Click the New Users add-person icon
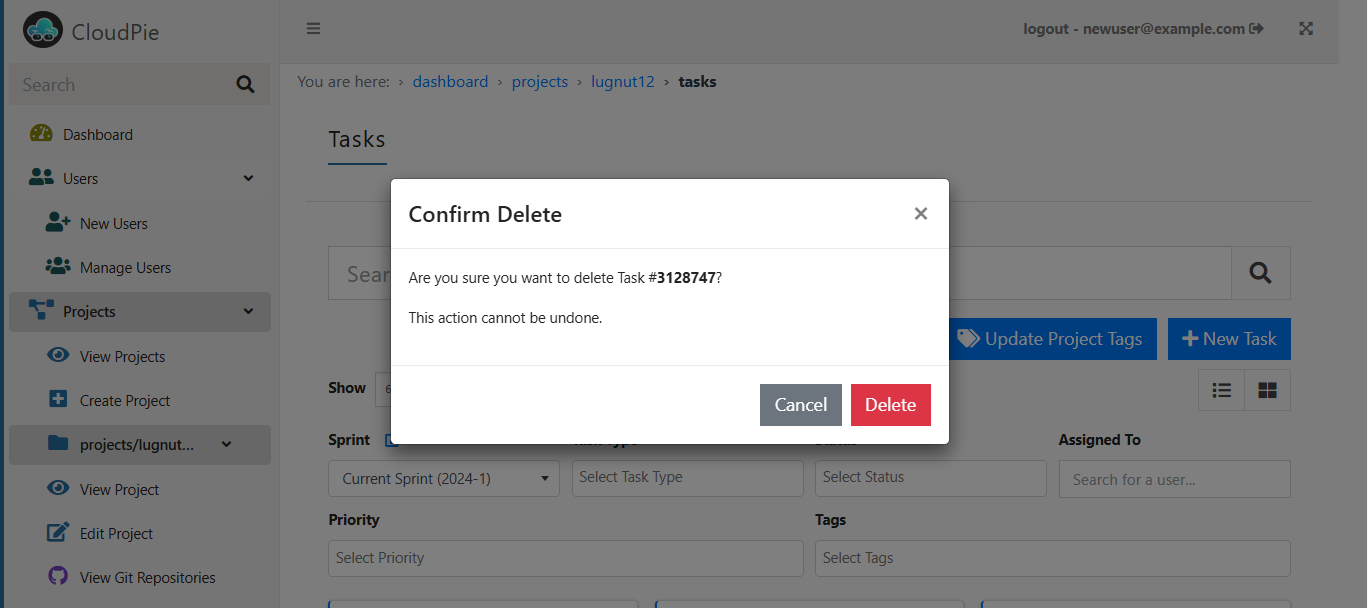The width and height of the screenshot is (1368, 608). [x=58, y=223]
